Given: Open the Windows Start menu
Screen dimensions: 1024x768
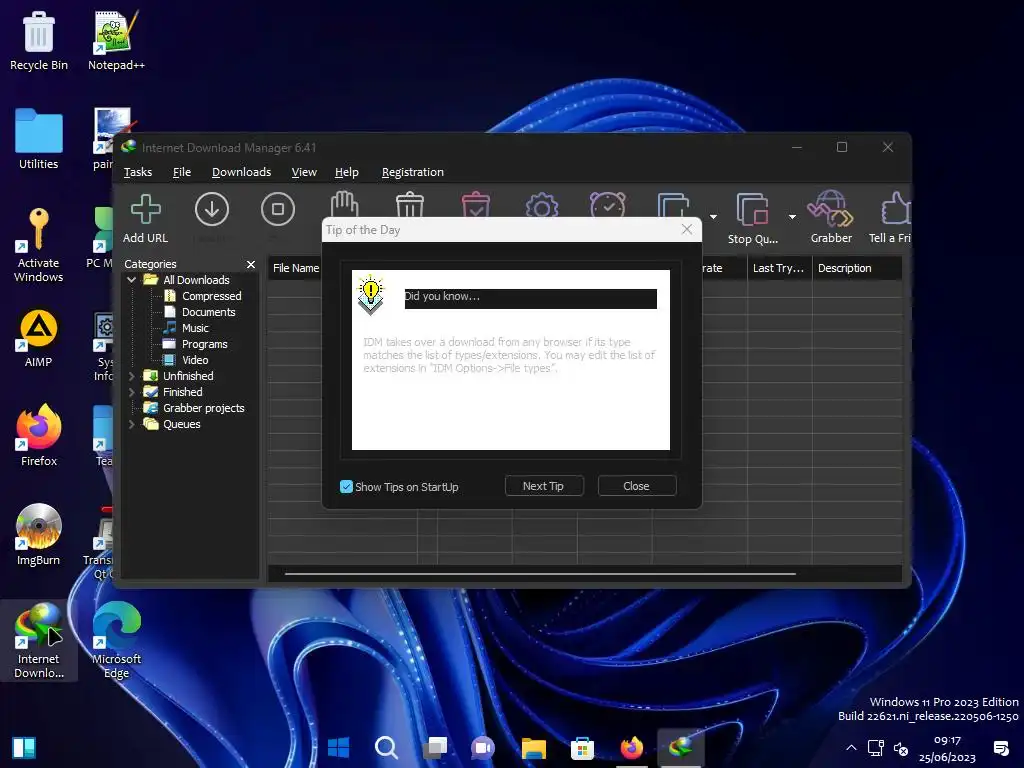Looking at the screenshot, I should [338, 747].
